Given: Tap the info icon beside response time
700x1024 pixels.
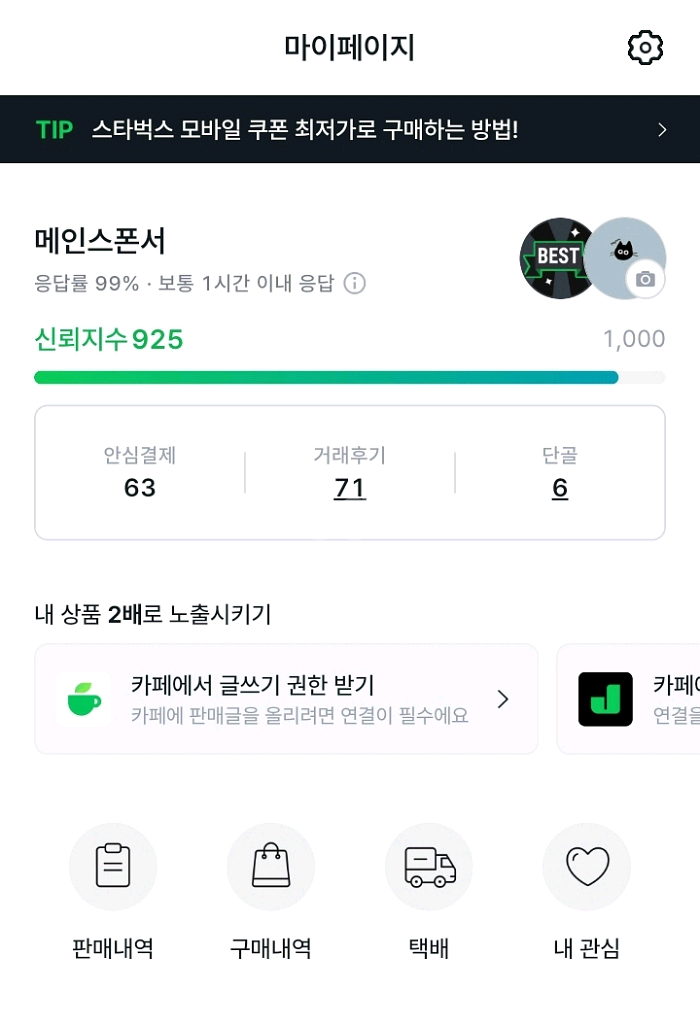Looking at the screenshot, I should pos(354,284).
